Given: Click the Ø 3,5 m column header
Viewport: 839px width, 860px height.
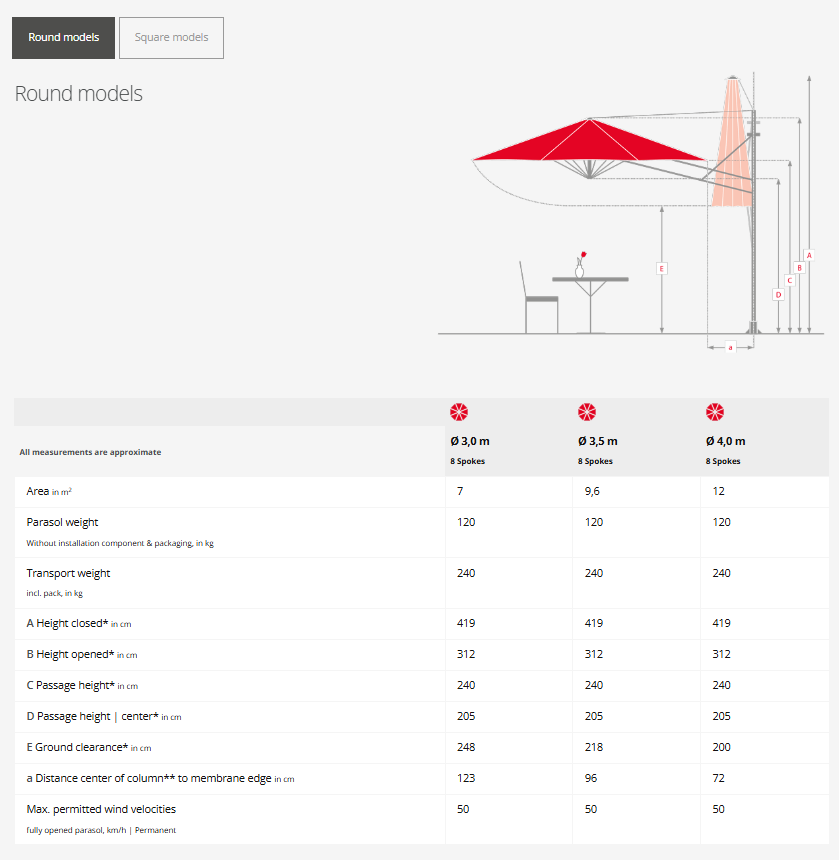Looking at the screenshot, I should tap(597, 441).
